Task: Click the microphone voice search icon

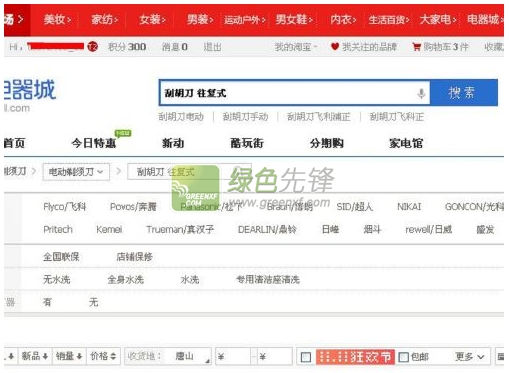Action: (421, 94)
